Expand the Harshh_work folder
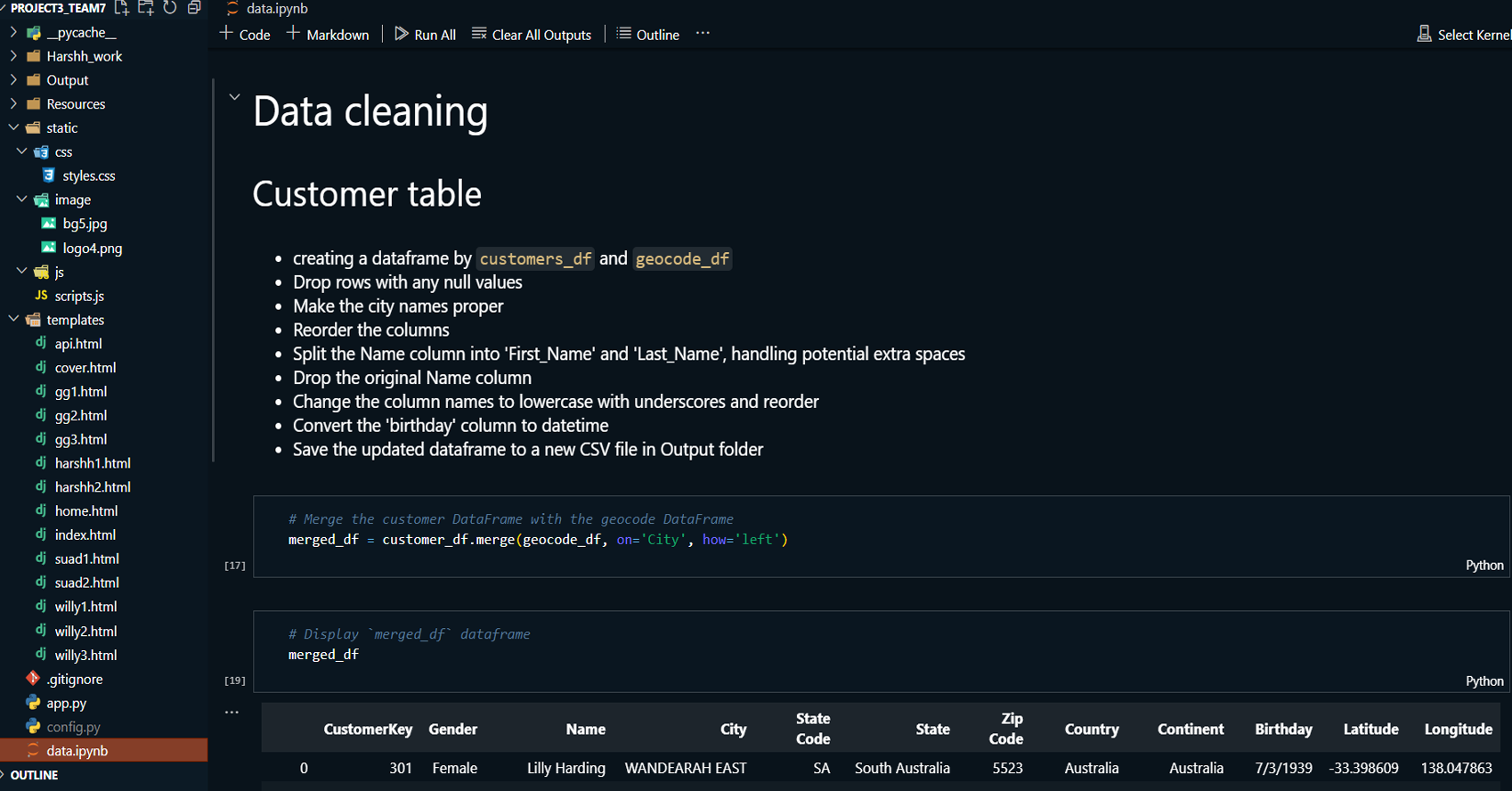Viewport: 1512px width, 791px height. pos(84,56)
